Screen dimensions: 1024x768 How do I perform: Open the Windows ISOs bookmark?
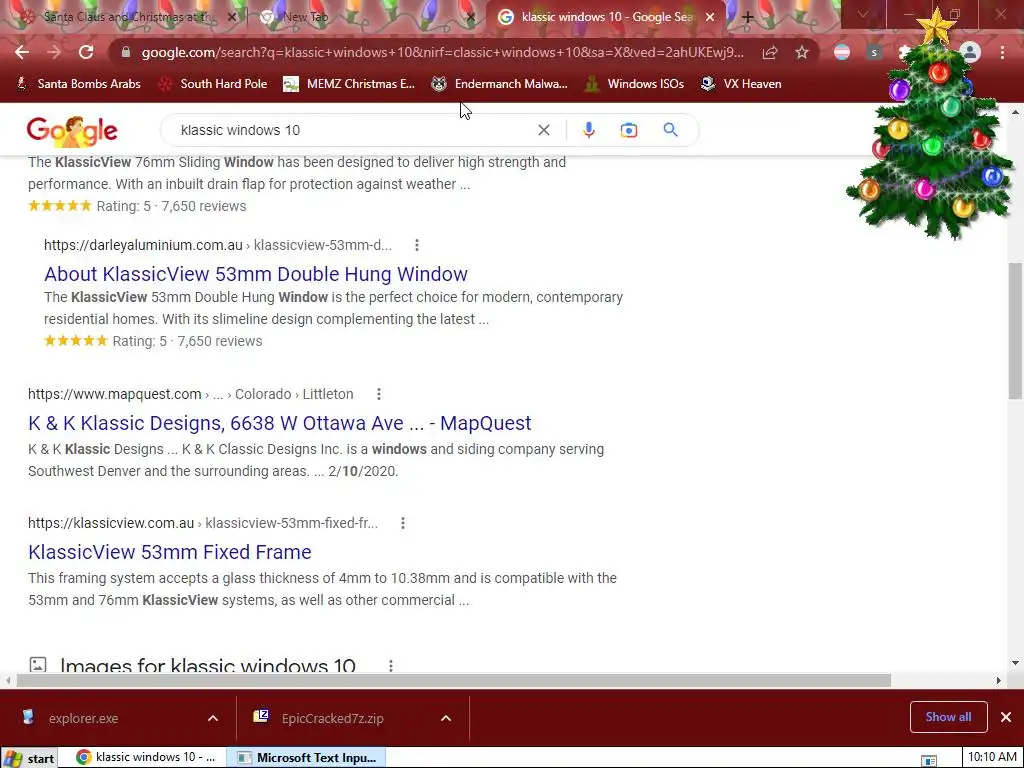(635, 84)
